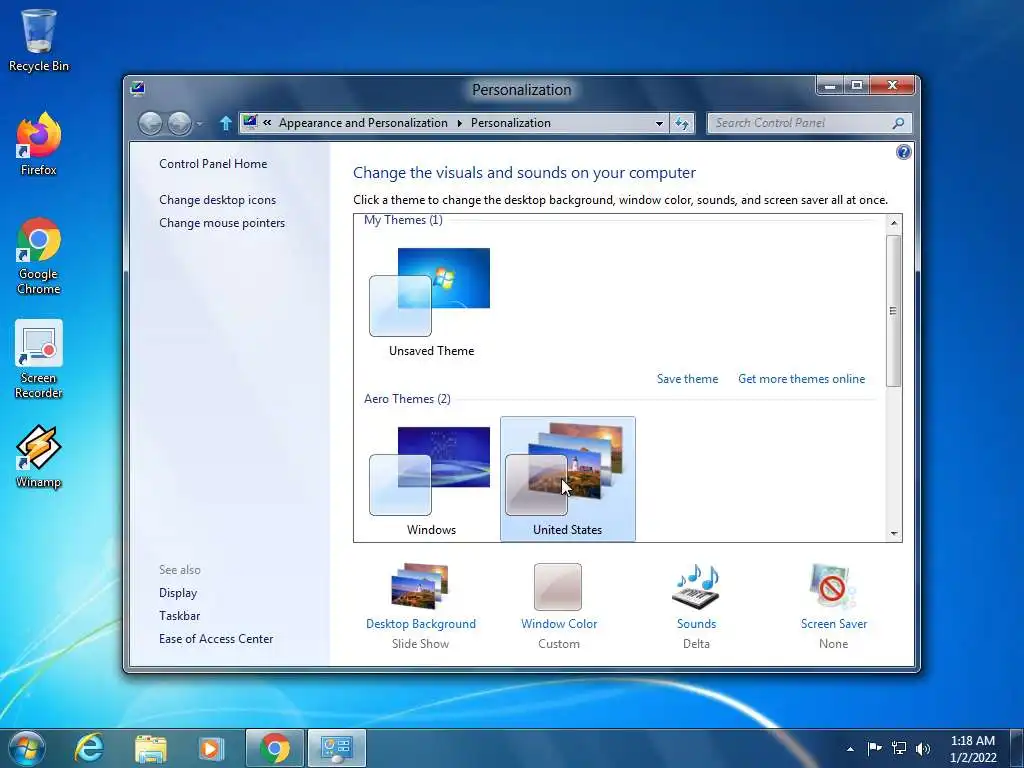
Task: Open recent pages dropdown arrow
Action: click(x=199, y=123)
